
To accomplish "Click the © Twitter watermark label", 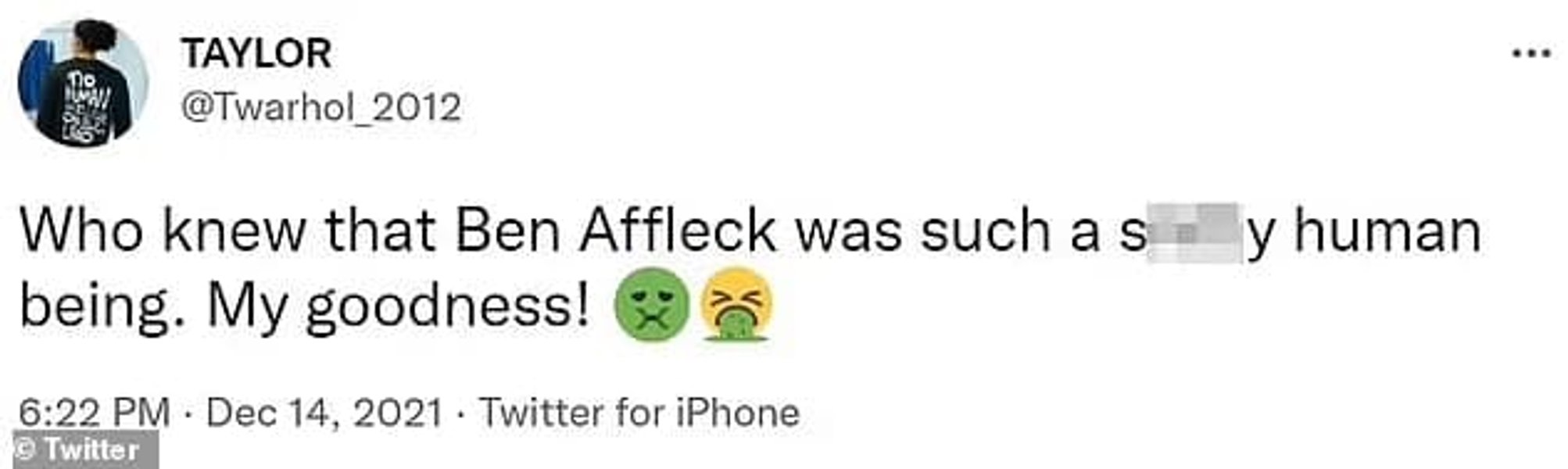I will (x=79, y=450).
